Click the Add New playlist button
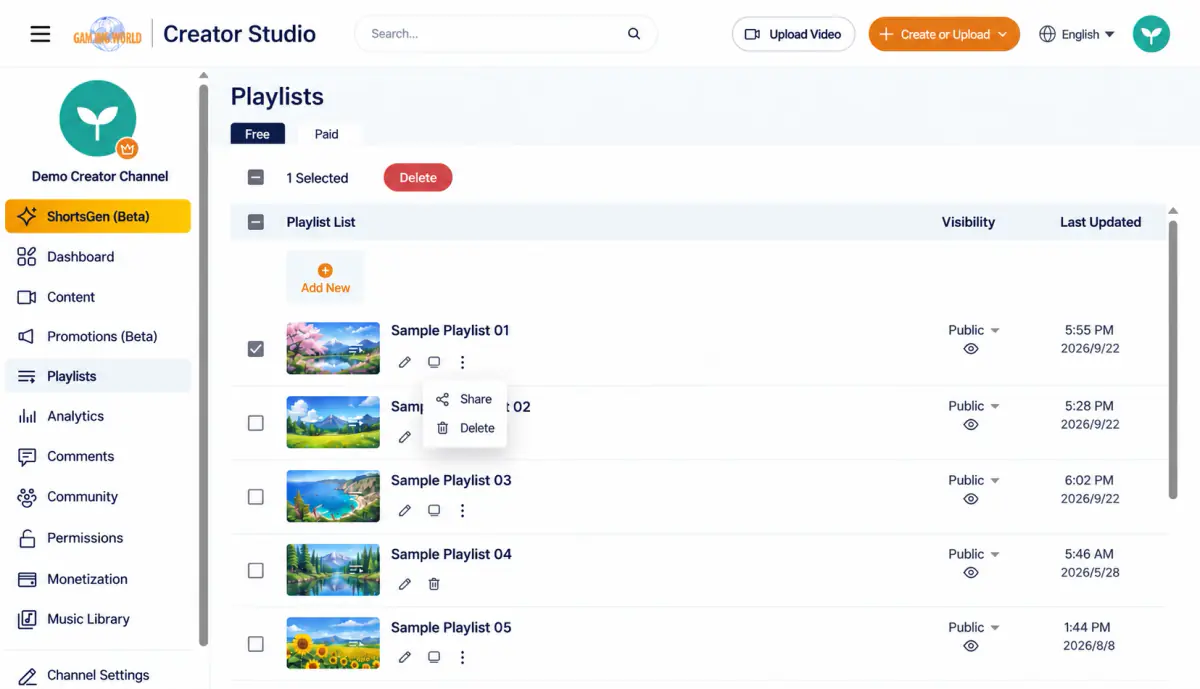 click(325, 278)
